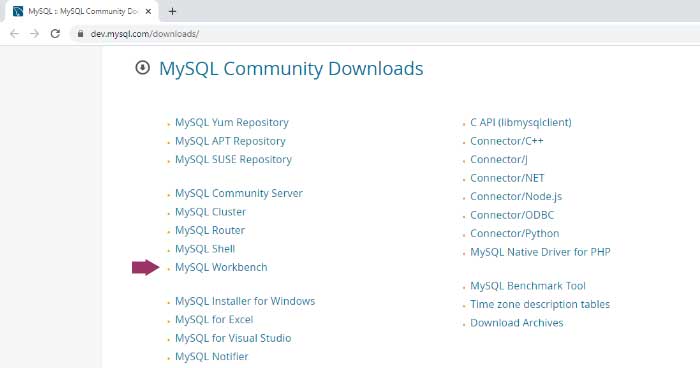700x368 pixels.
Task: Open MySQL Shell link
Action: coord(205,249)
